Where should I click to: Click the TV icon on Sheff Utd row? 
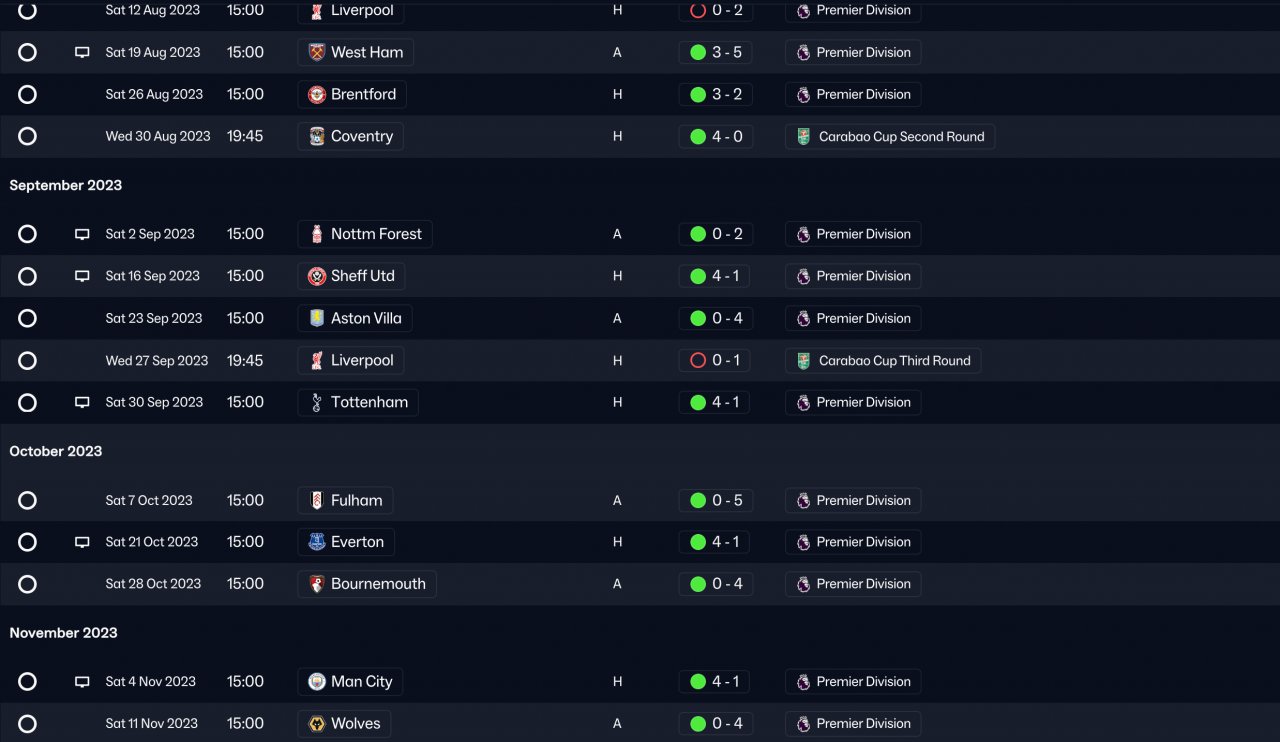pos(82,276)
